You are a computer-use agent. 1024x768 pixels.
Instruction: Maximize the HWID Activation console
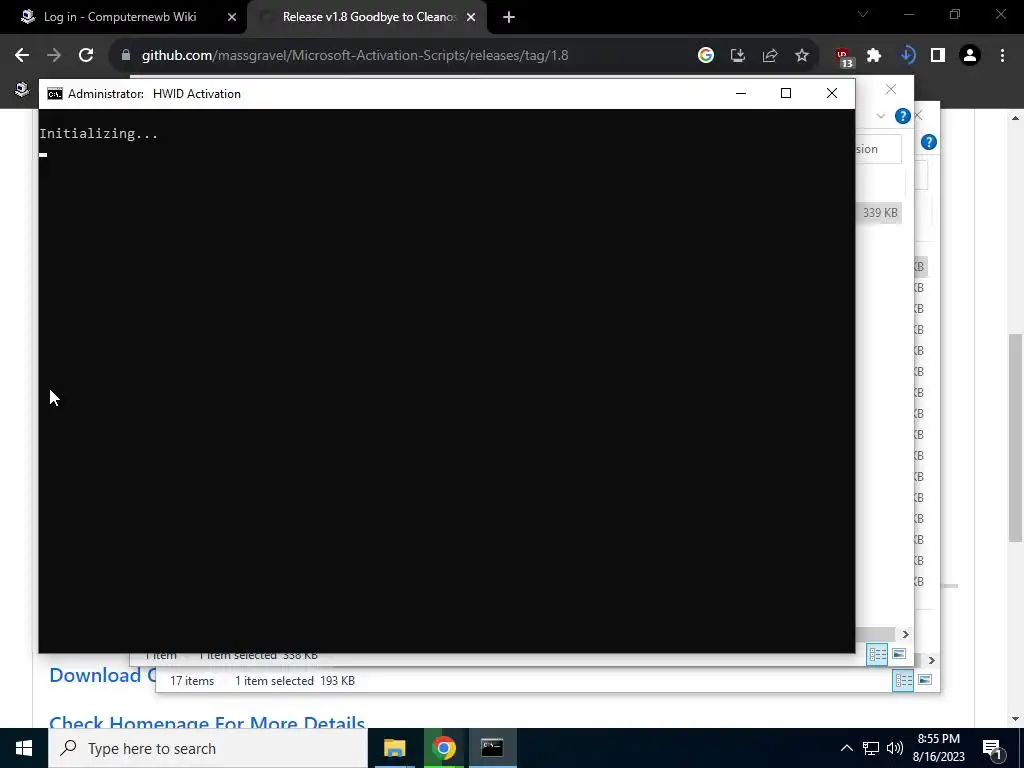[786, 93]
